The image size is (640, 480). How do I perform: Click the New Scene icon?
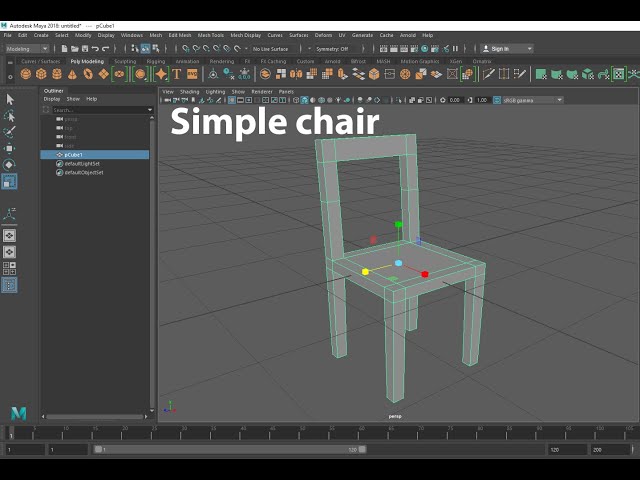coord(64,49)
